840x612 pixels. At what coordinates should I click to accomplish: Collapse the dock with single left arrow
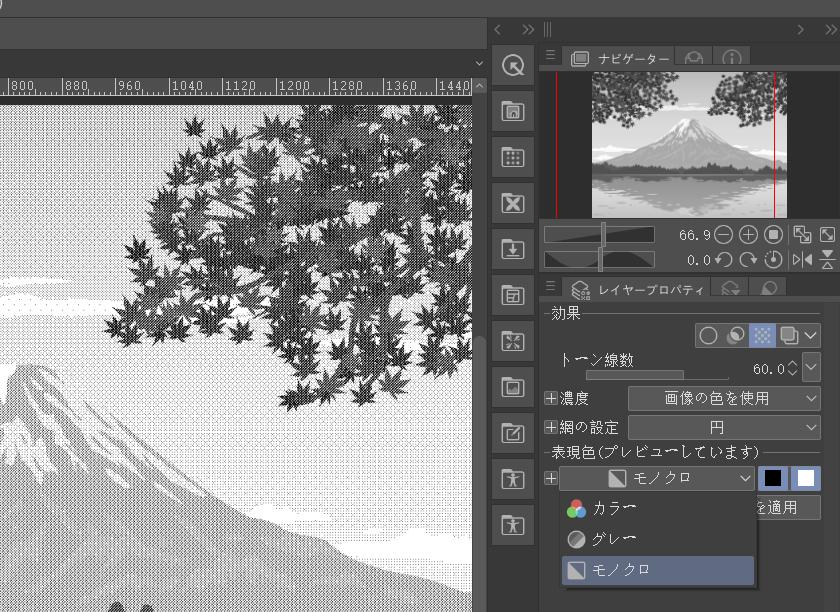498,30
